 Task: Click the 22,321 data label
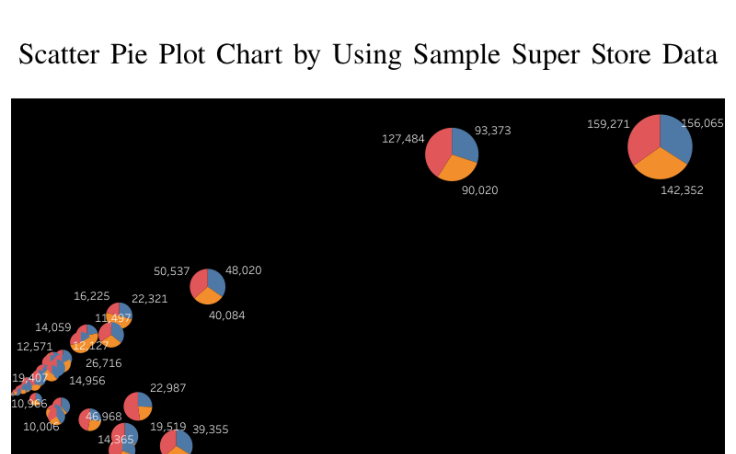pyautogui.click(x=149, y=299)
